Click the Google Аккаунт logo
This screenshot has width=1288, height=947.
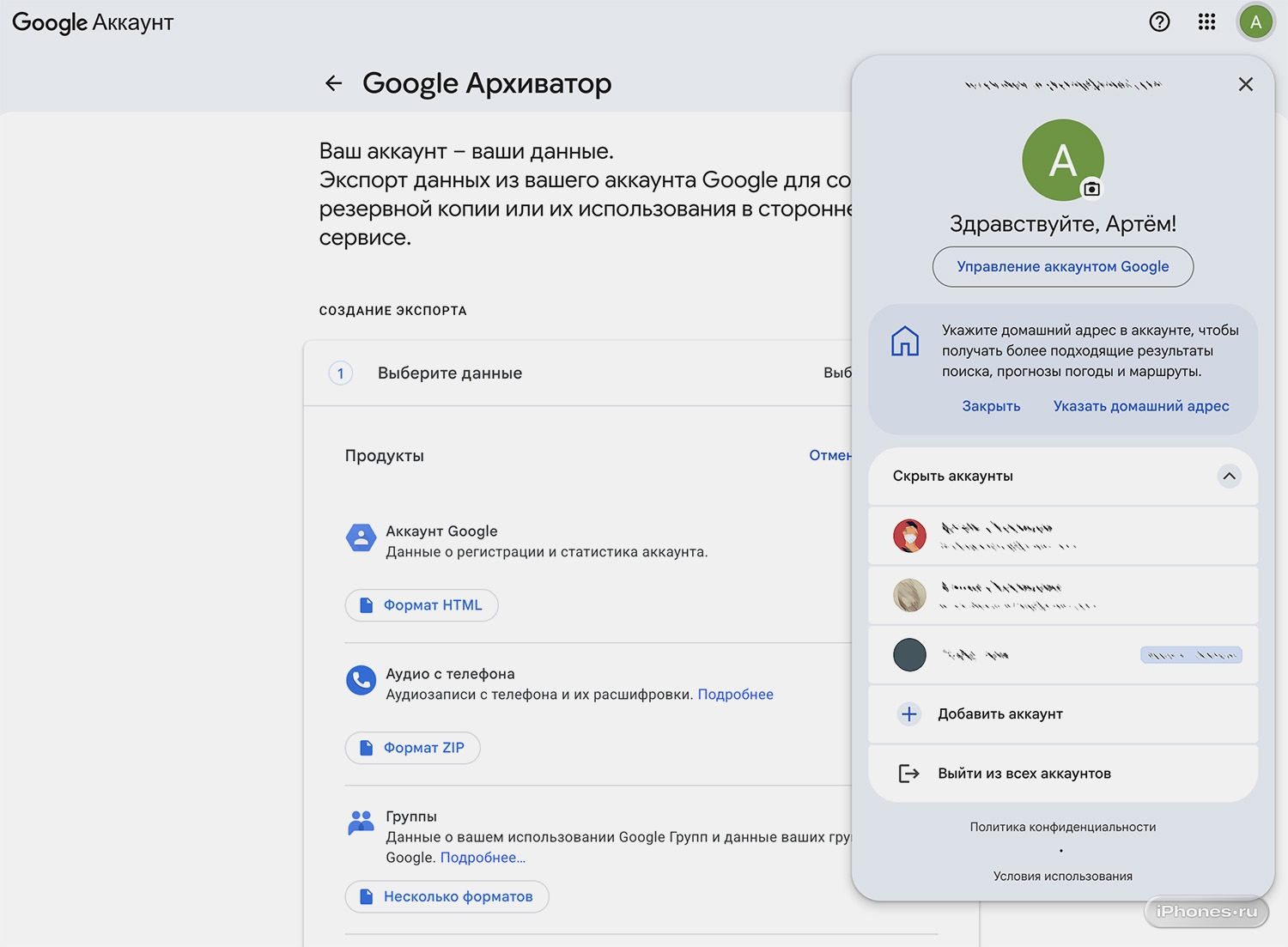(93, 23)
